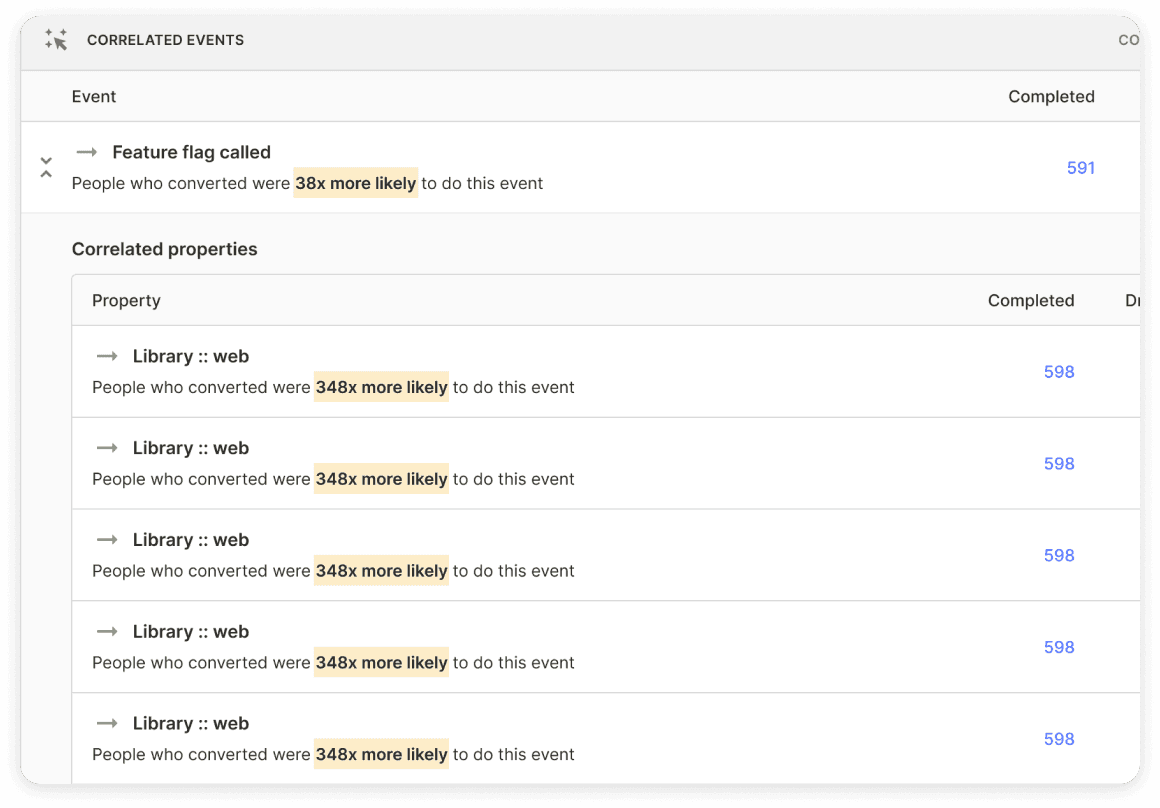Click the Event column header
Viewport: 1160px width, 808px height.
[x=94, y=97]
